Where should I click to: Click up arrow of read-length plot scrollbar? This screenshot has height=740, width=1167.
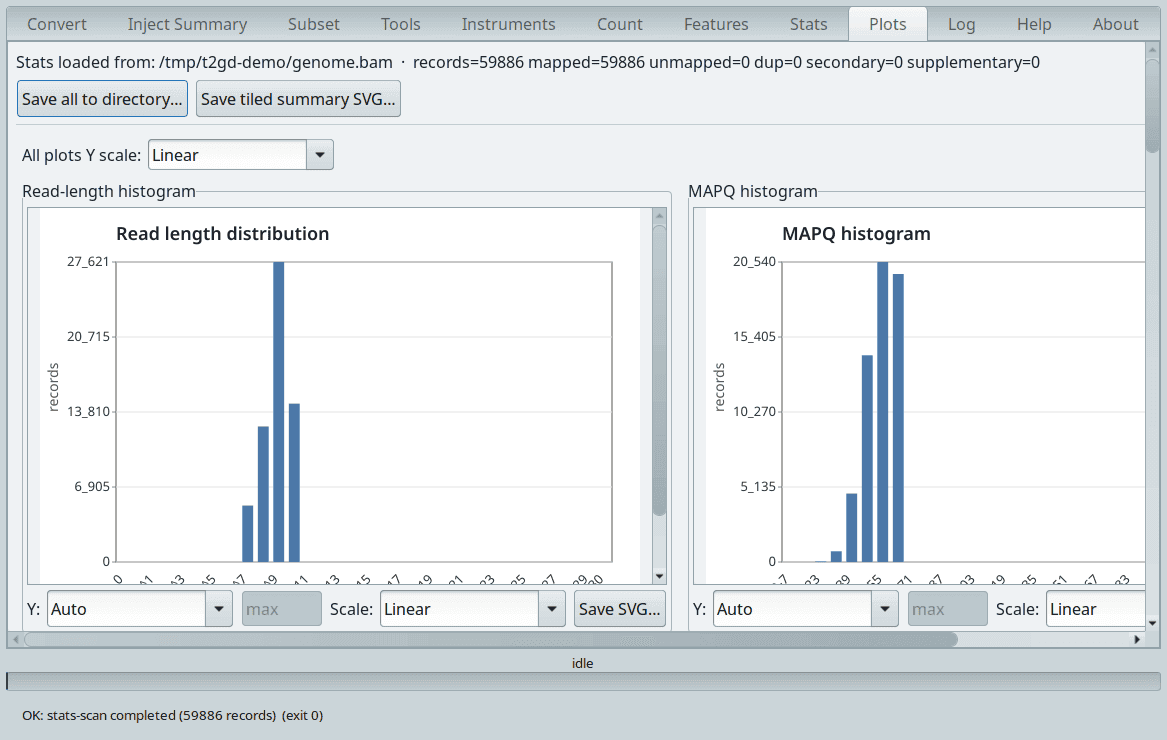659,216
